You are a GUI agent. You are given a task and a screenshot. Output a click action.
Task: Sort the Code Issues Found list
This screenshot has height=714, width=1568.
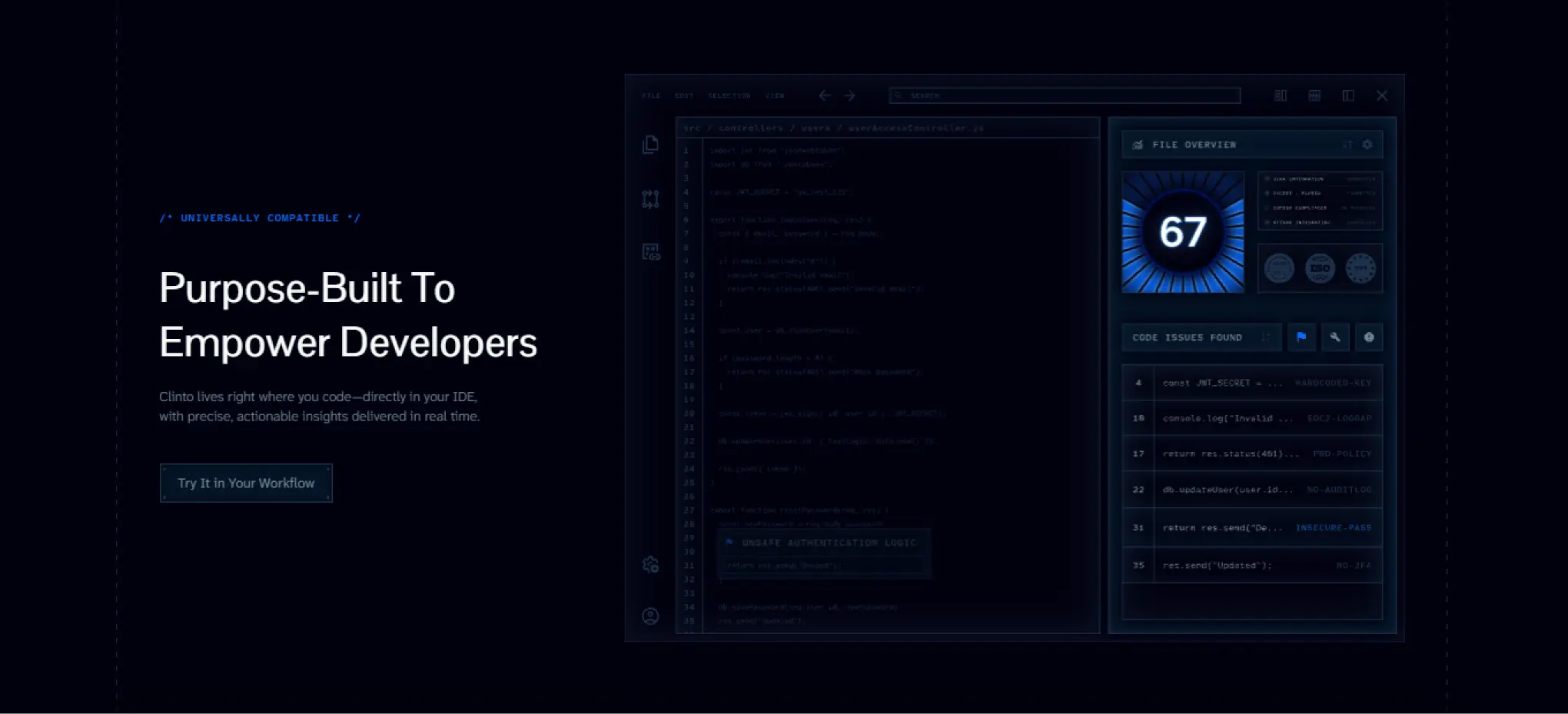1266,337
